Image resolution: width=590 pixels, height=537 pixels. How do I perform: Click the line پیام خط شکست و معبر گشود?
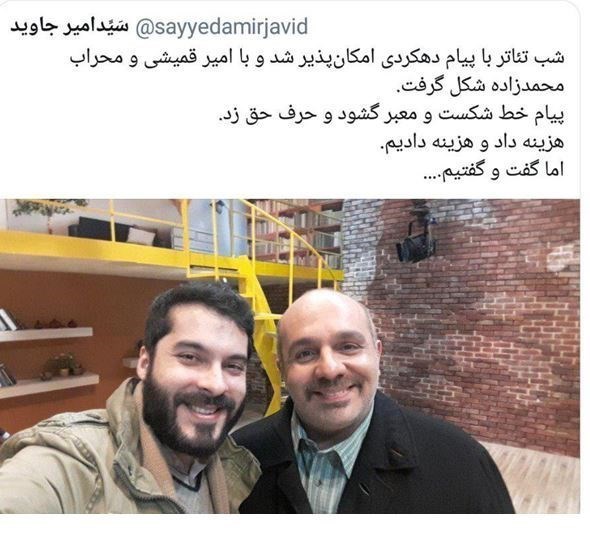tap(391, 115)
